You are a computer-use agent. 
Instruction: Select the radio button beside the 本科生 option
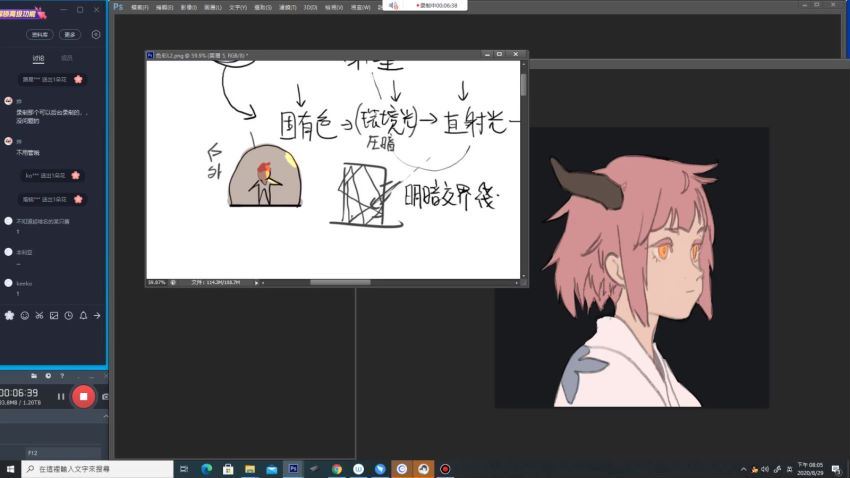9,252
